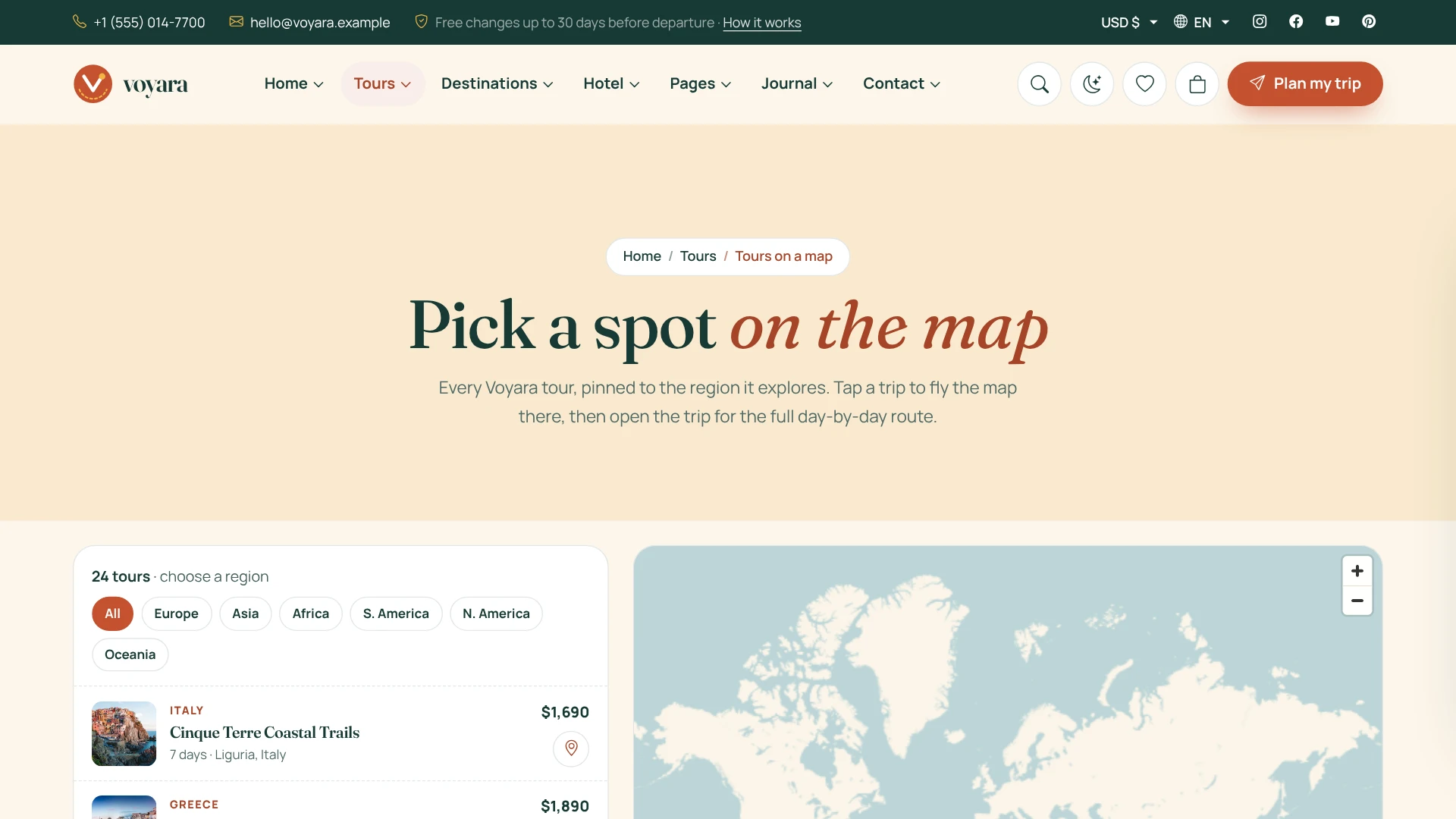The image size is (1456, 819).
Task: Filter tours by N. America
Action: tap(496, 614)
